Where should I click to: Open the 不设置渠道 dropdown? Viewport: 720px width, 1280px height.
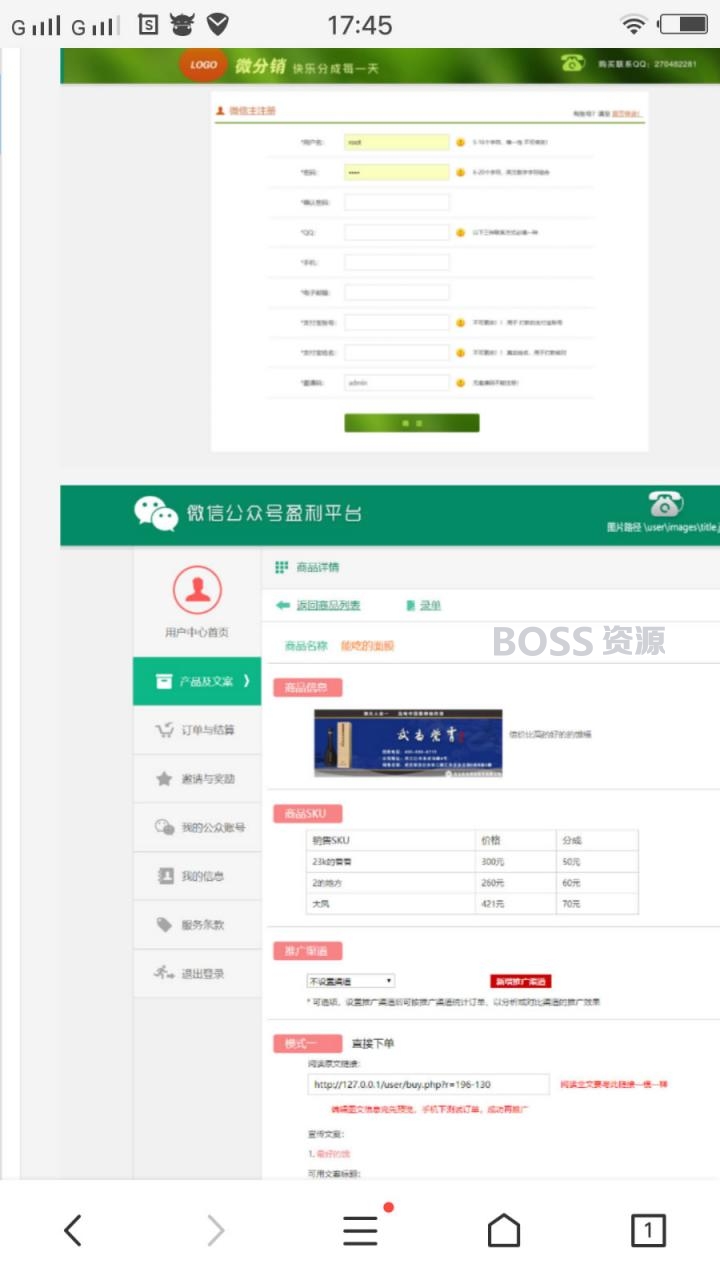350,981
